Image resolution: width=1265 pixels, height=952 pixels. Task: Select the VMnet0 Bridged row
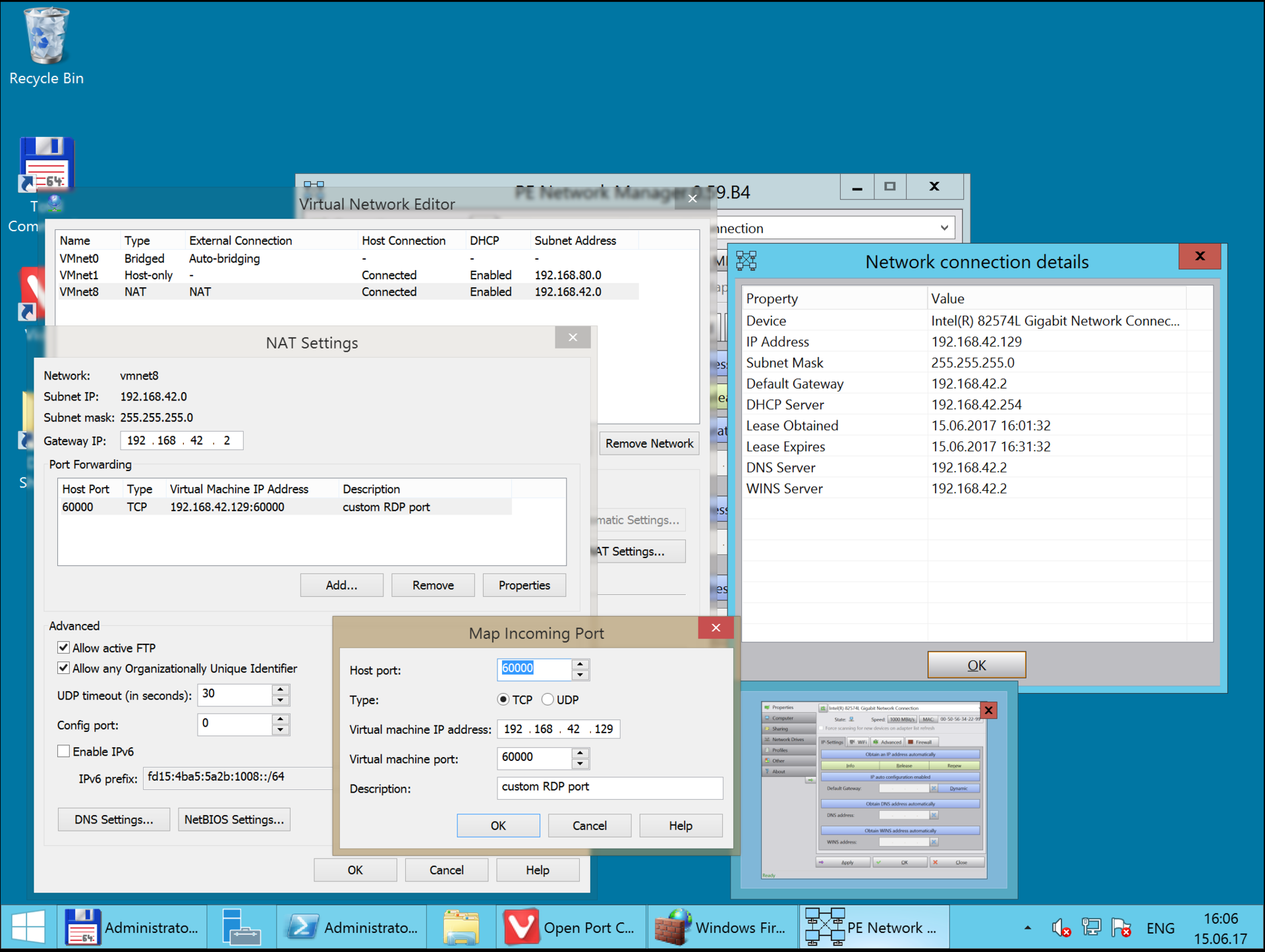[x=348, y=258]
